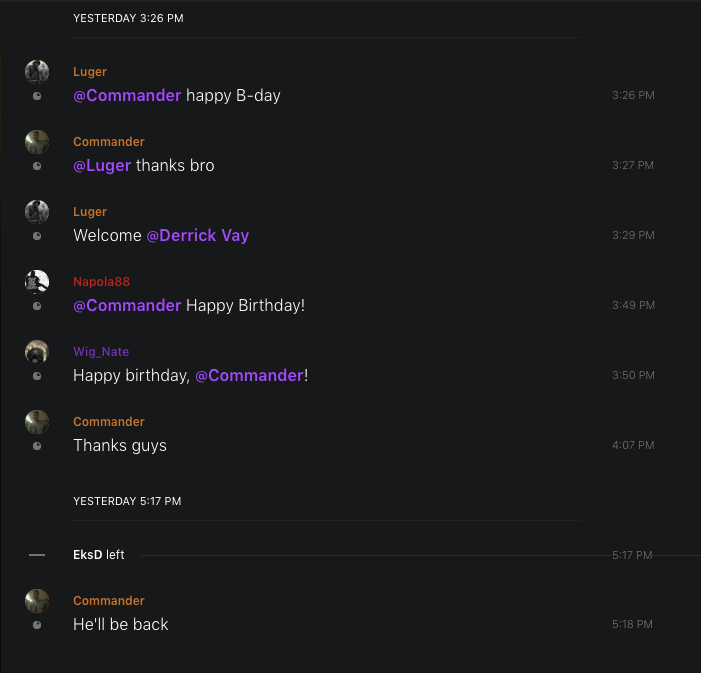Click the 3:26 PM message timestamp

click(x=633, y=96)
